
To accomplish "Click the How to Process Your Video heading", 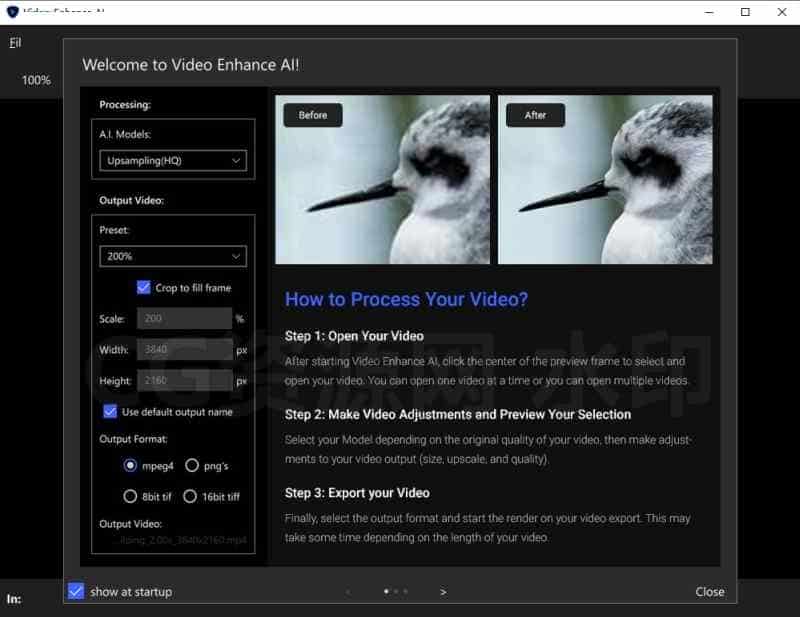I will click(x=406, y=299).
